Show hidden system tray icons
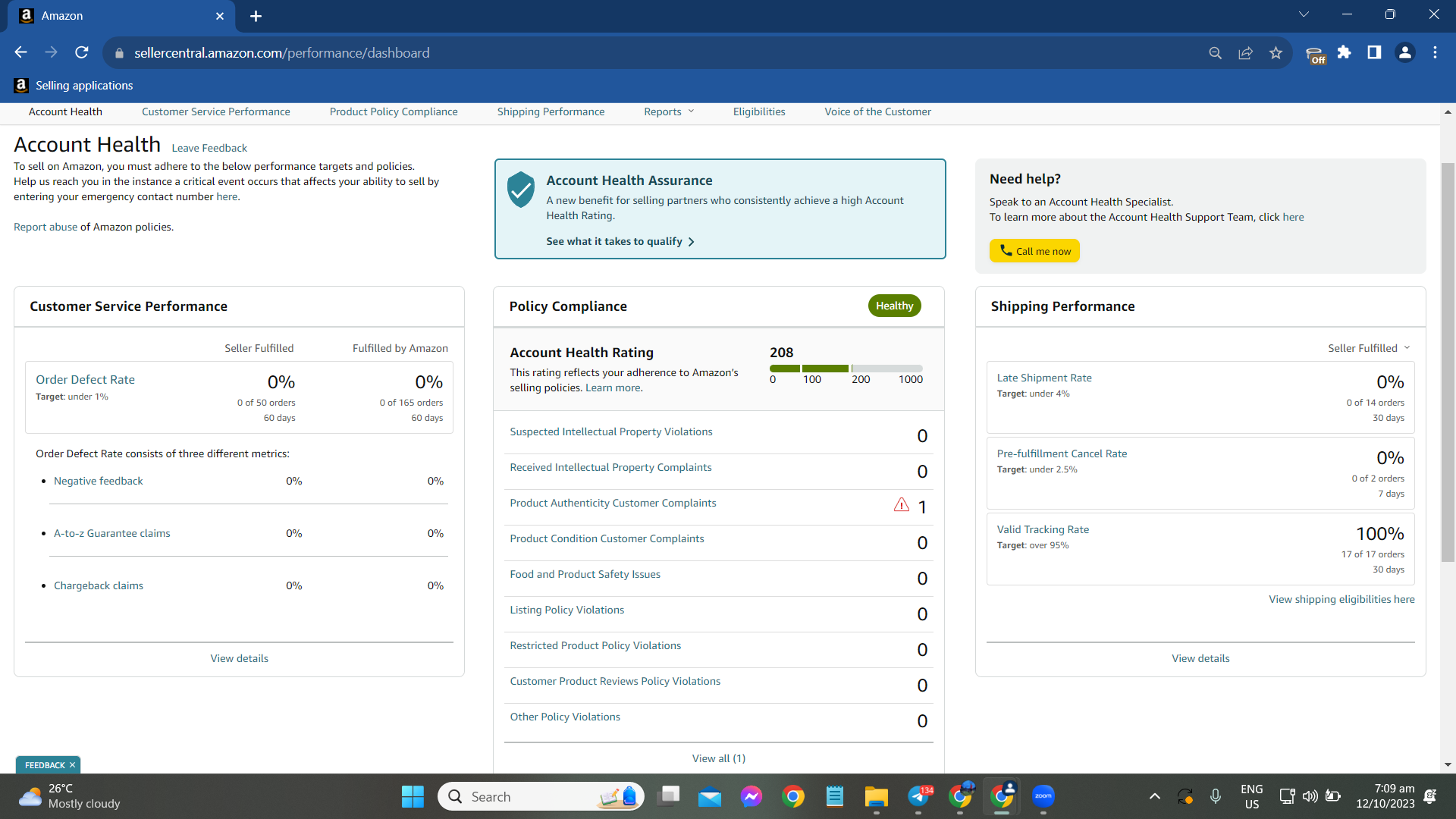Image resolution: width=1456 pixels, height=819 pixels. coord(1154,796)
